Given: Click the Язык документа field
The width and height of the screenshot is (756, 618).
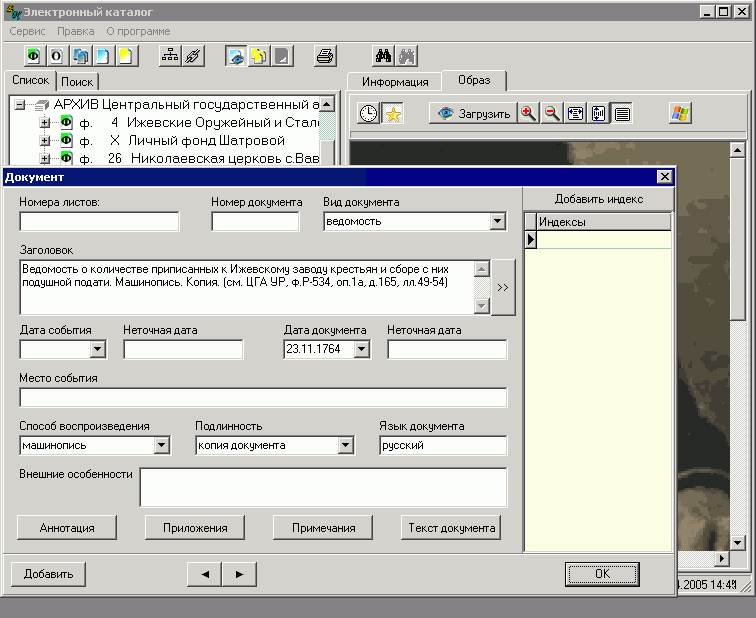Looking at the screenshot, I should pyautogui.click(x=443, y=445).
